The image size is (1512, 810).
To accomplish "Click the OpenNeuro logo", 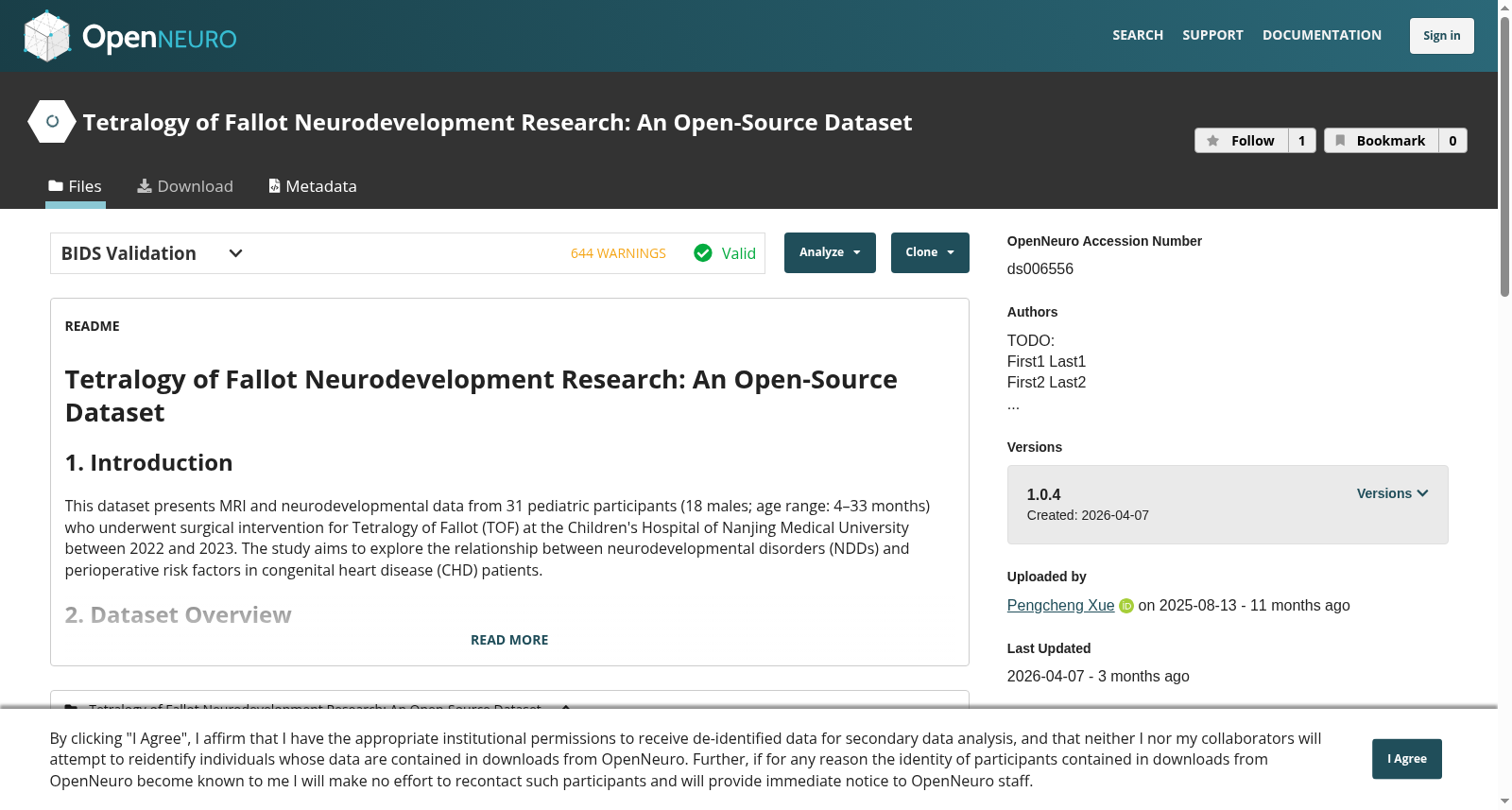I will (130, 36).
